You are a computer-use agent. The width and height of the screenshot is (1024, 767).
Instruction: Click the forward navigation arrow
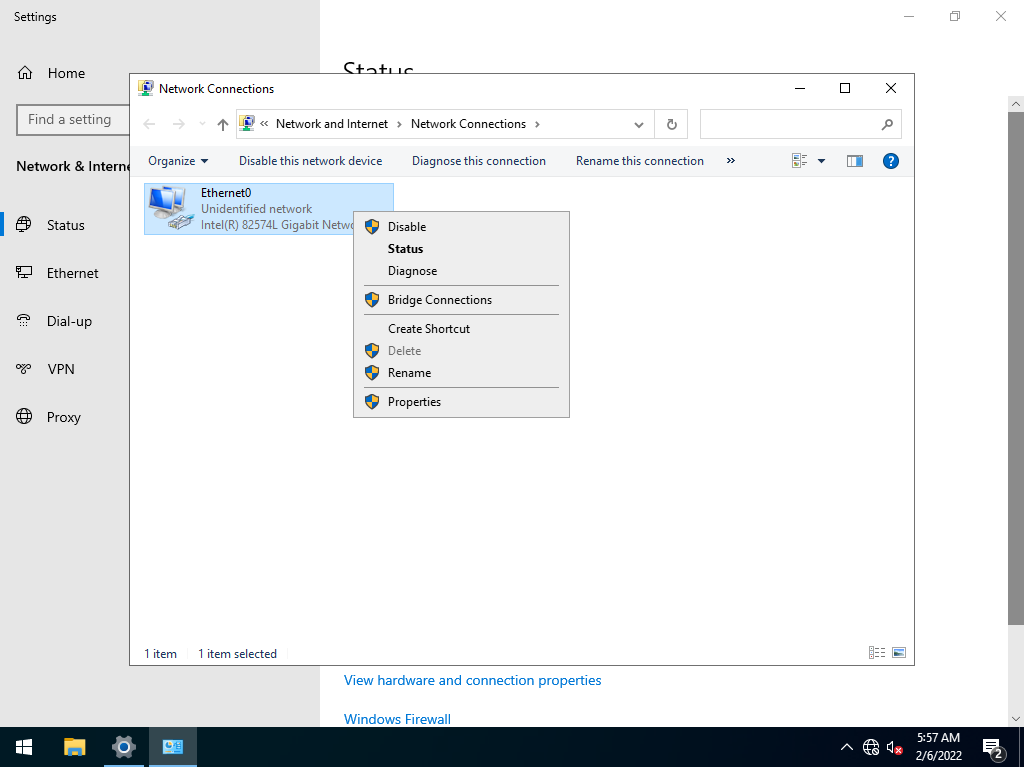click(178, 124)
